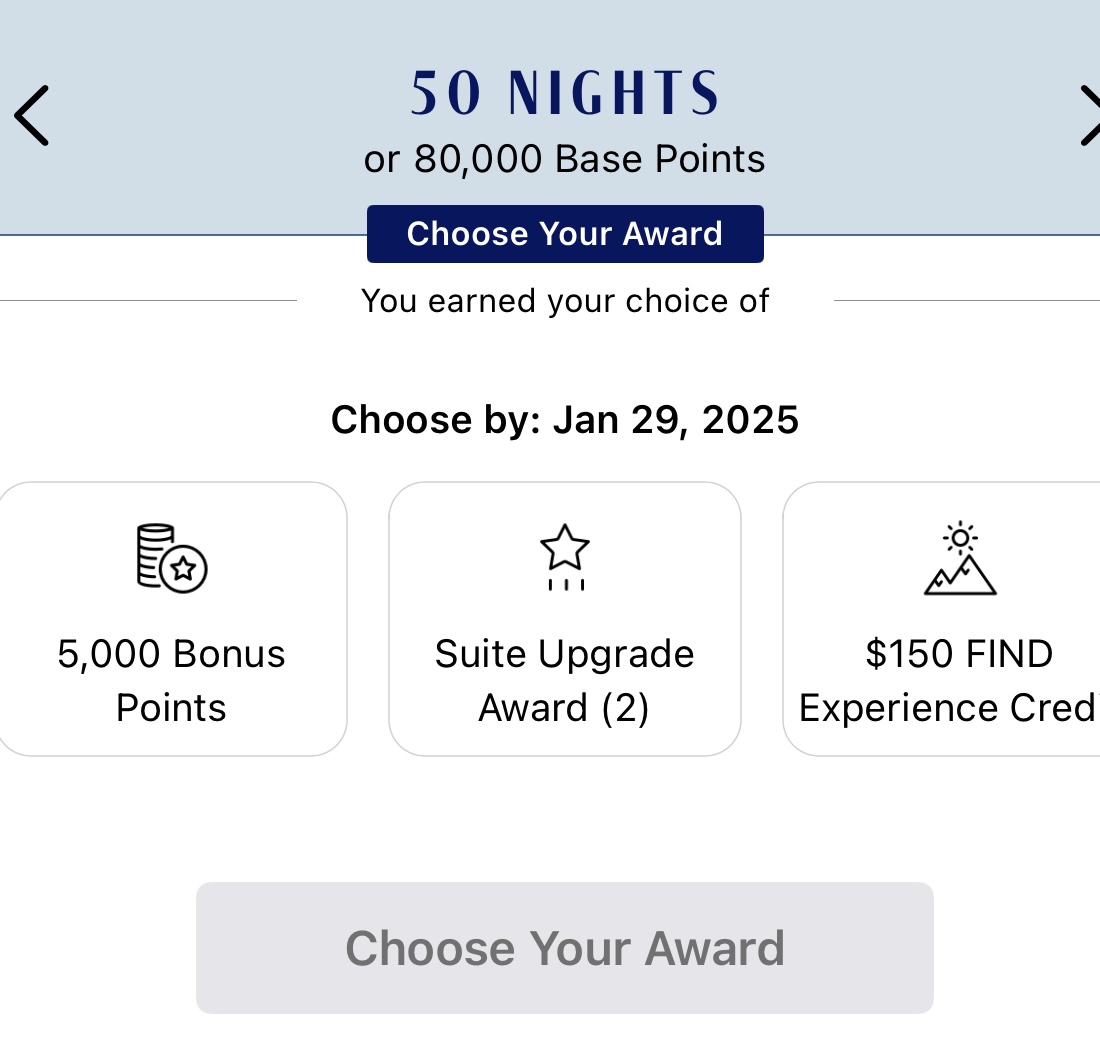Image resolution: width=1100 pixels, height=1059 pixels.
Task: Select the Suite Upgrade Award card
Action: 565,619
